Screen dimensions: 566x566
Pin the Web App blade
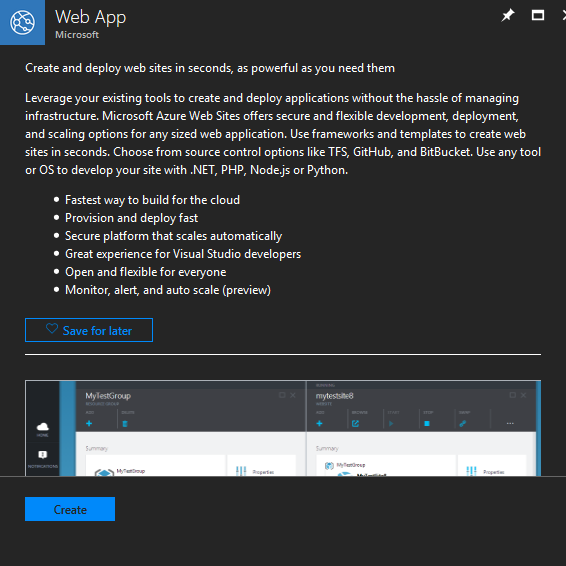(x=508, y=16)
